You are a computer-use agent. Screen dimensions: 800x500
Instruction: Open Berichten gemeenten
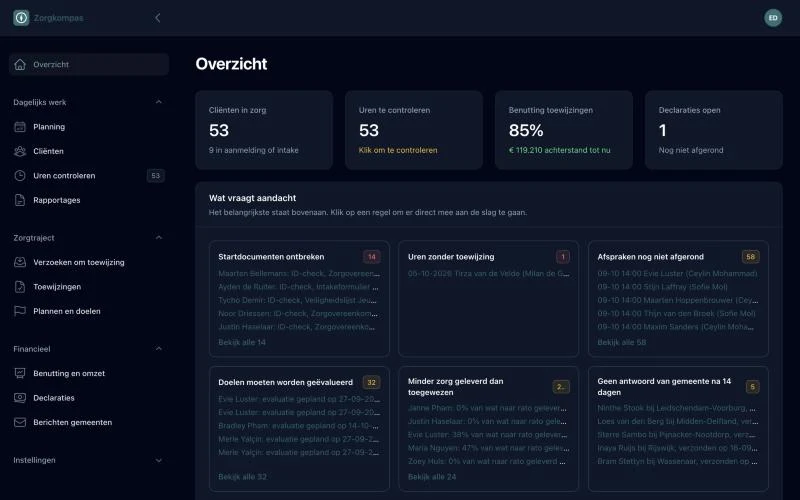pos(89,422)
